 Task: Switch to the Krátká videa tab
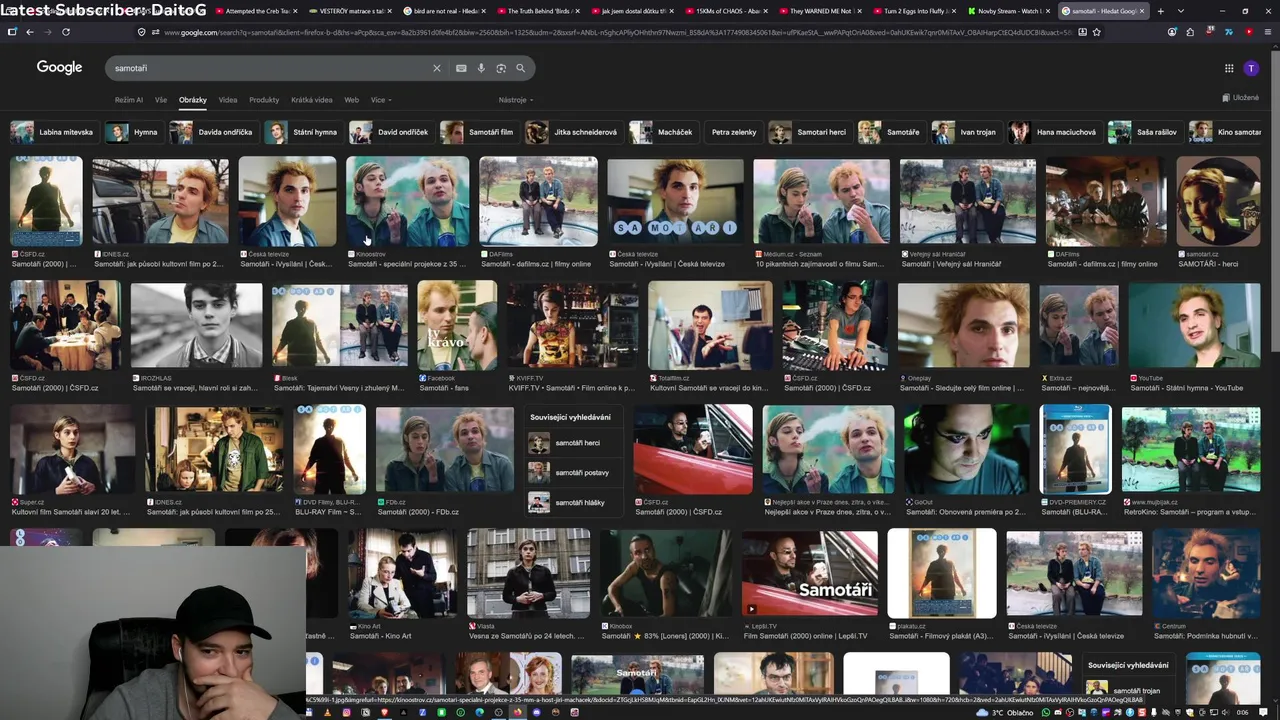(312, 100)
